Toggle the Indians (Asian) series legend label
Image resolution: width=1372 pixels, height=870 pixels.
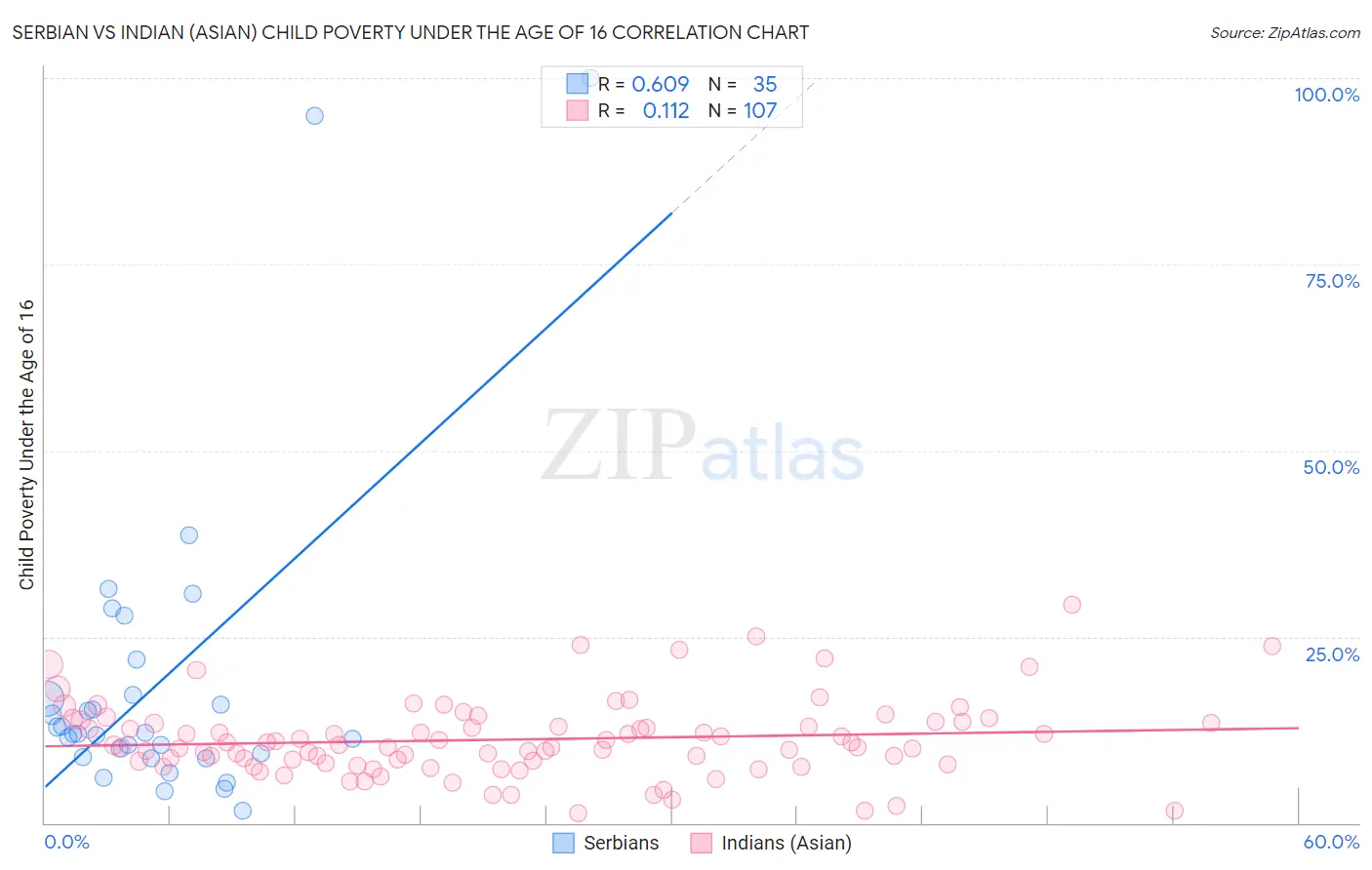click(786, 843)
